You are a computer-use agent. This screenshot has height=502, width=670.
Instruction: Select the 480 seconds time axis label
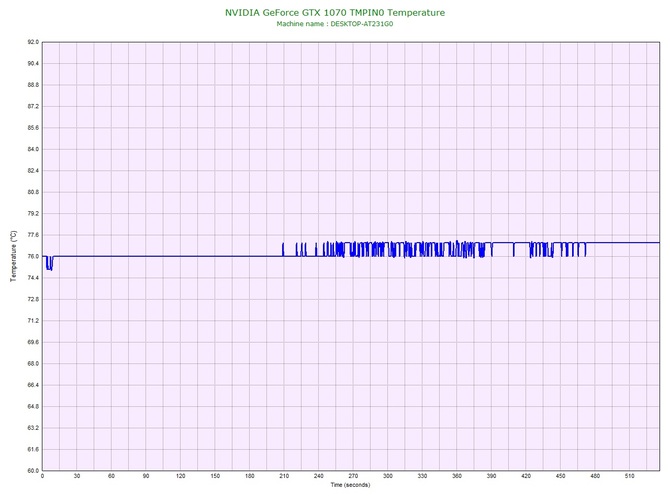pos(595,476)
